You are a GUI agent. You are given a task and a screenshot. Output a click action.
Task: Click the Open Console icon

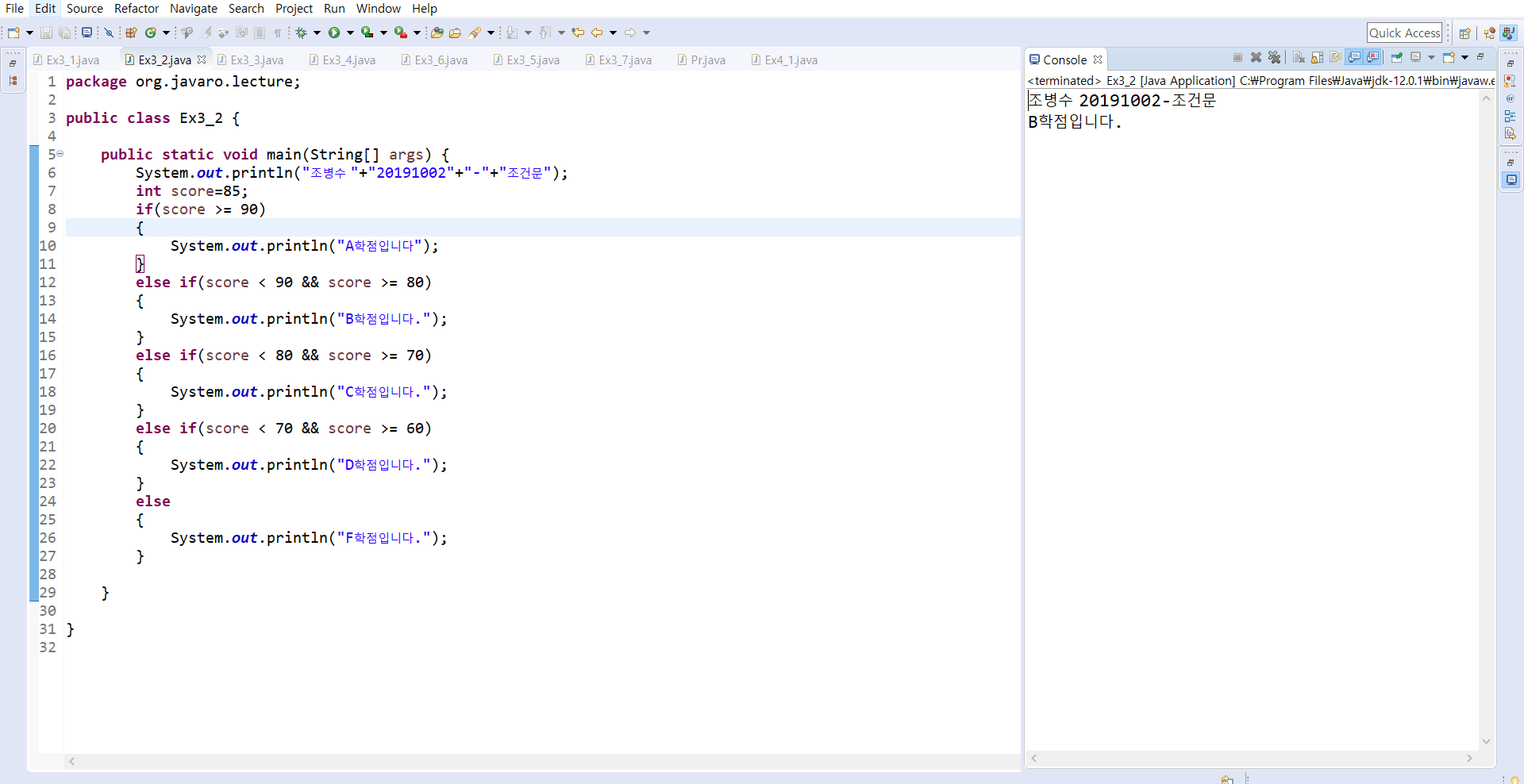[1449, 57]
